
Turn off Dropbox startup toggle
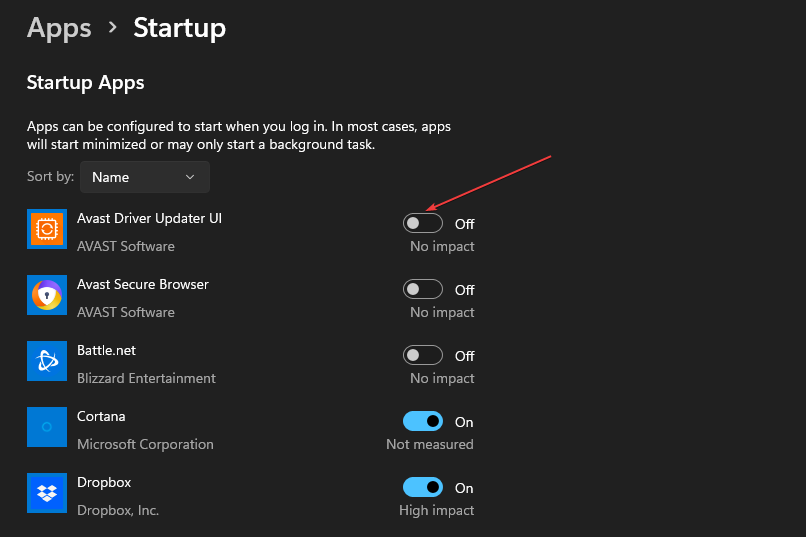coord(423,487)
